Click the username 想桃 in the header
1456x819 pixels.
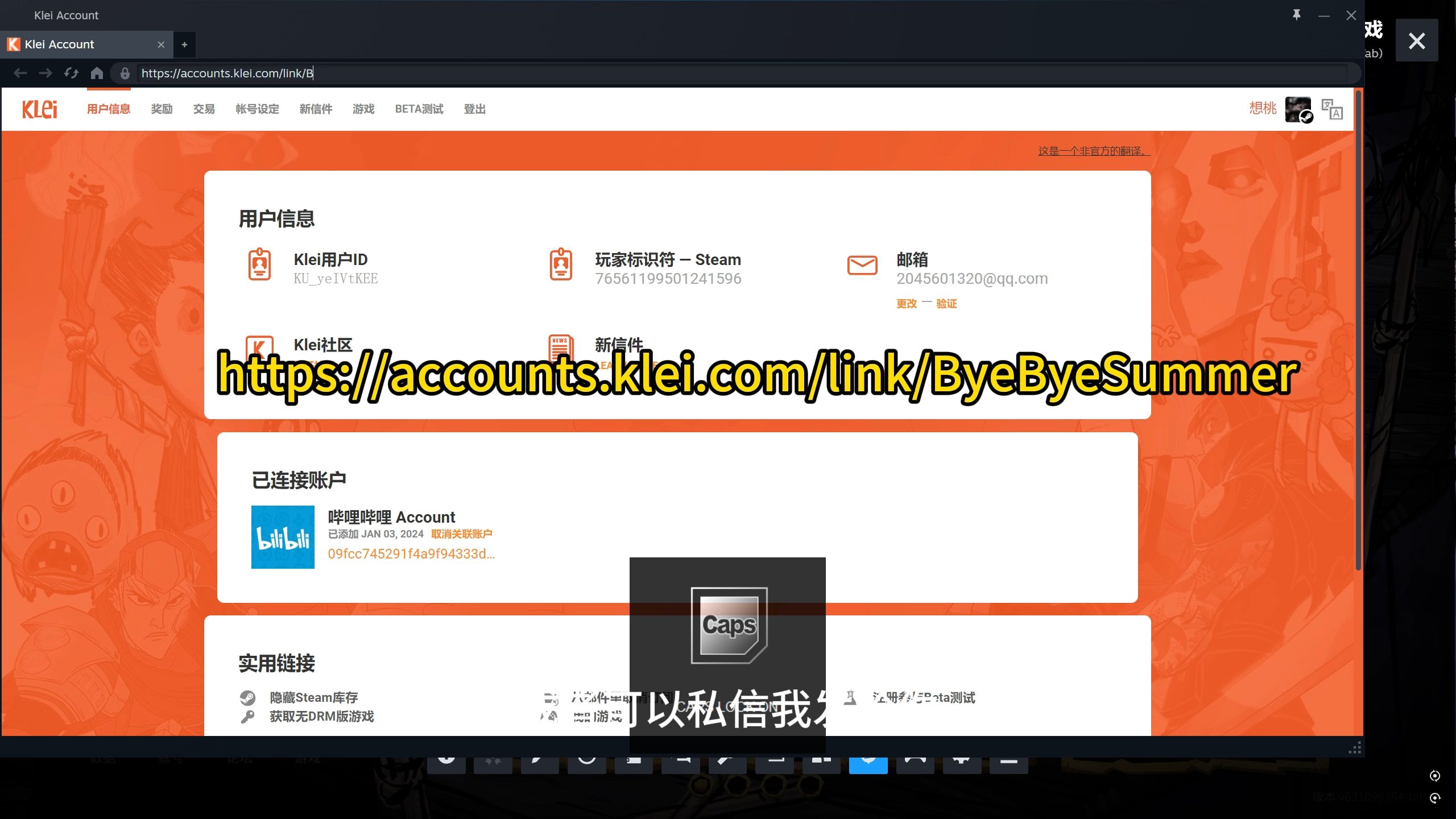(1263, 108)
